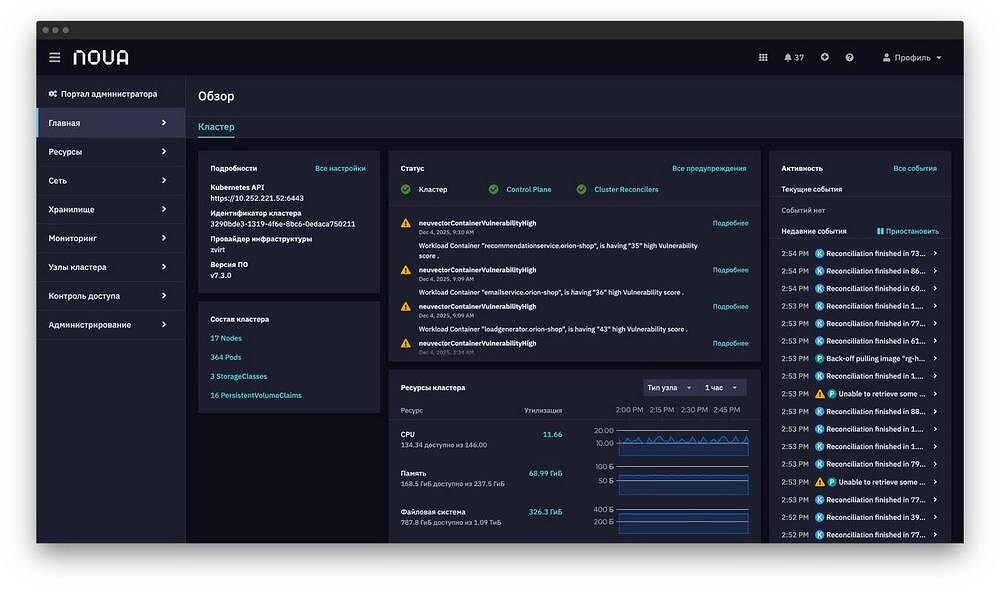Open the apps grid launcher icon
This screenshot has height=595, width=1000.
(x=763, y=58)
